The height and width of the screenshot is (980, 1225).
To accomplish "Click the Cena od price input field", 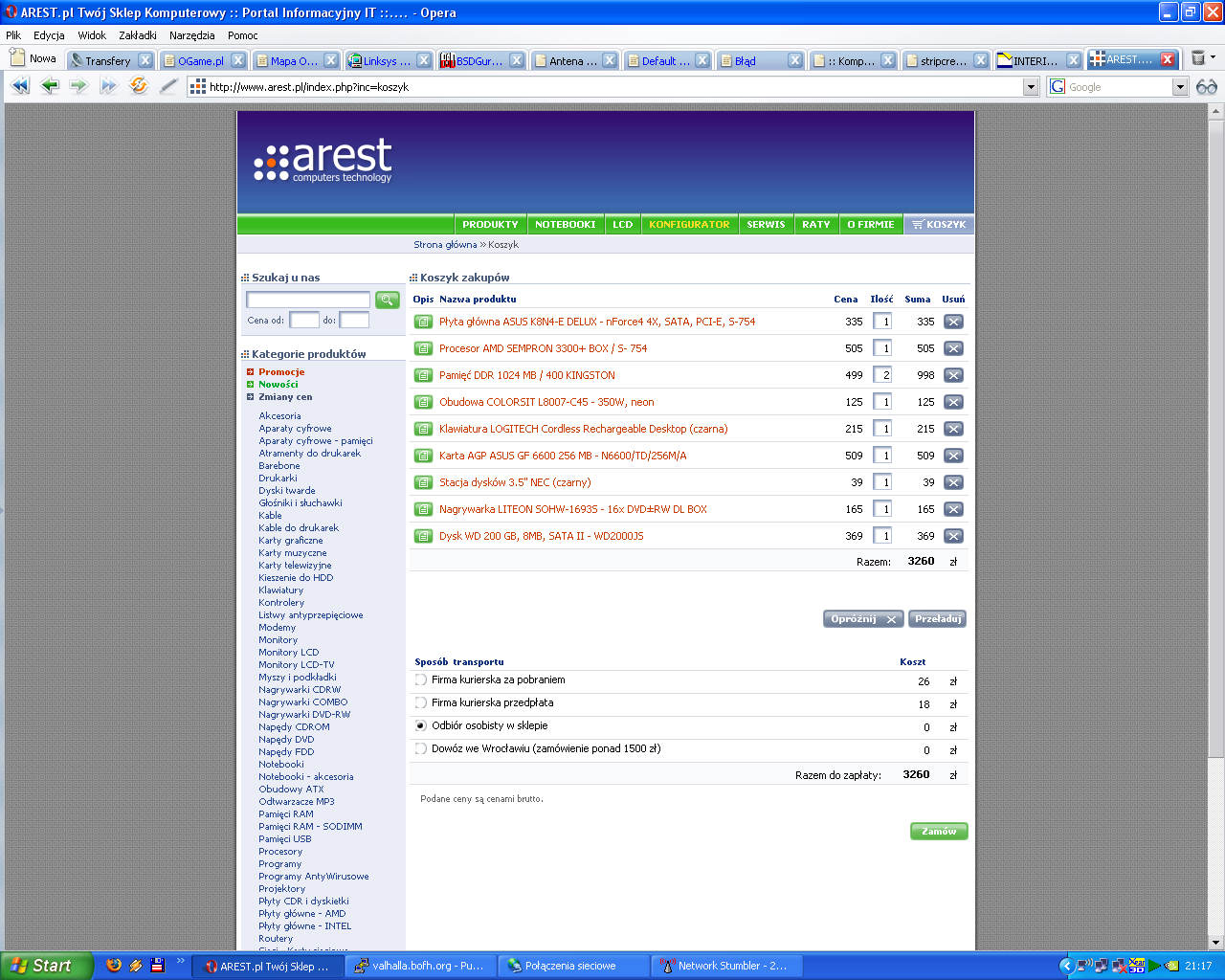I will [x=304, y=321].
